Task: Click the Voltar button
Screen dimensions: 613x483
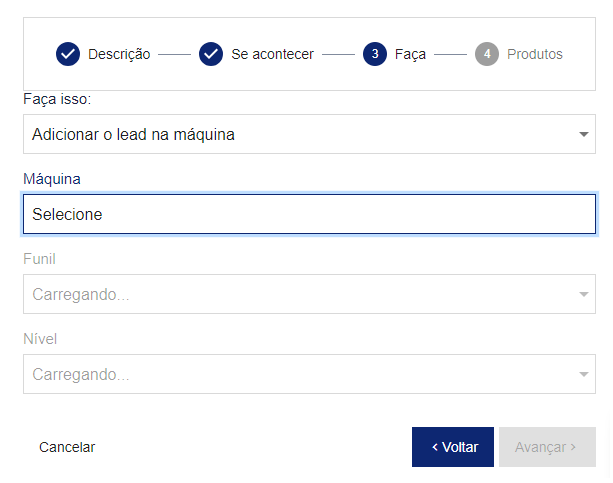Action: point(453,447)
